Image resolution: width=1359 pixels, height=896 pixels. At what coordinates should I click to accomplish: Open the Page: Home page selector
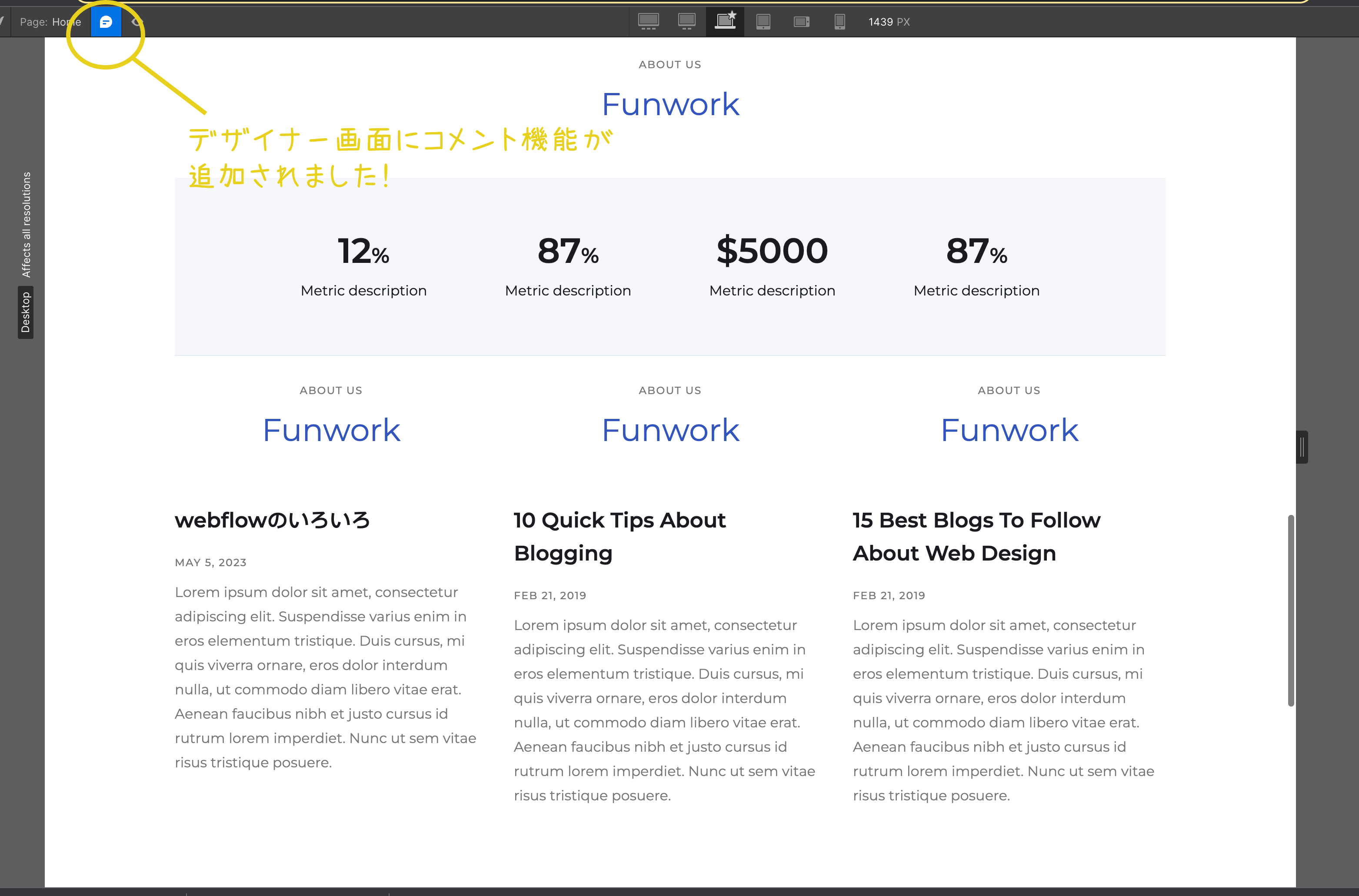tap(50, 22)
